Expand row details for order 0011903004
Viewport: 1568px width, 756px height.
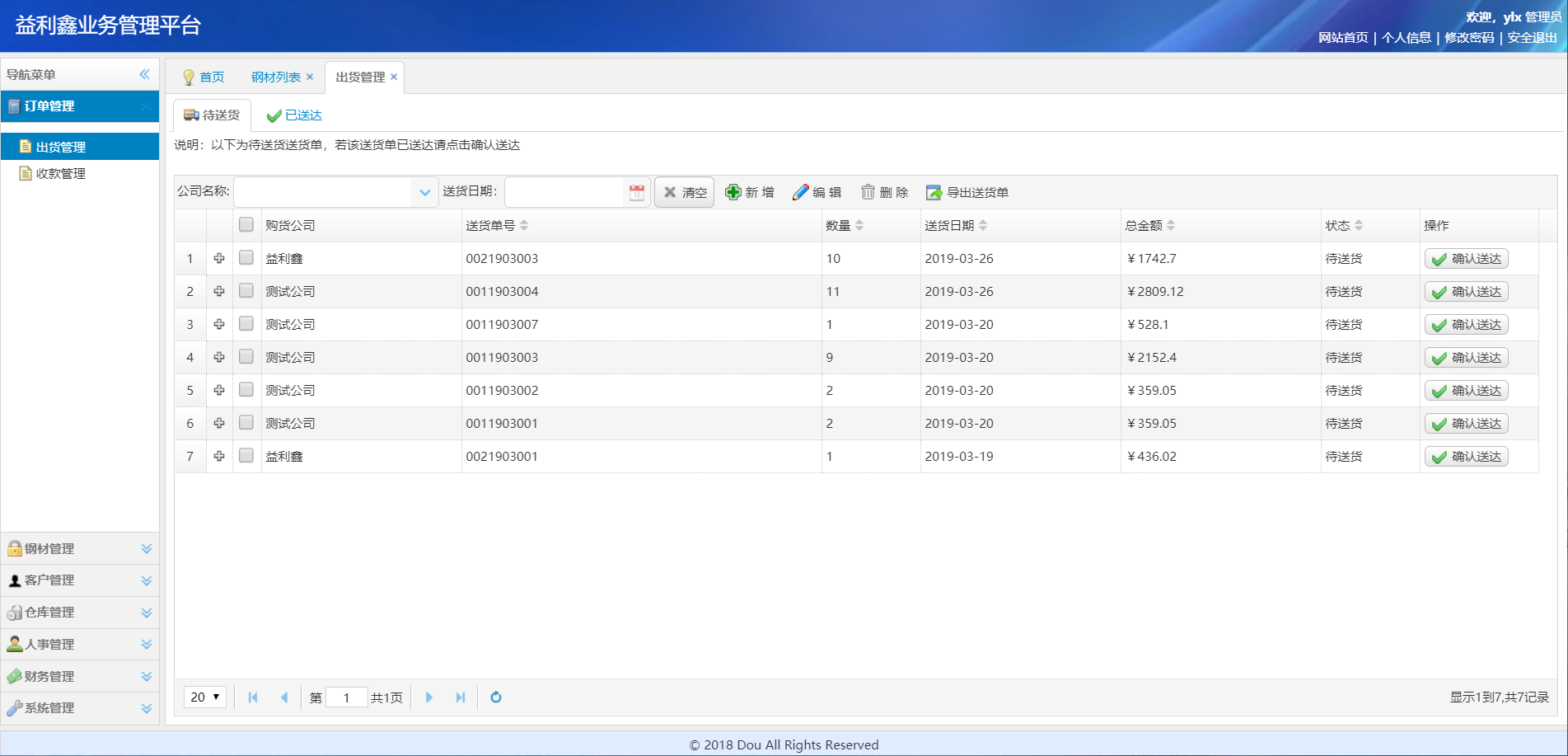(x=219, y=291)
